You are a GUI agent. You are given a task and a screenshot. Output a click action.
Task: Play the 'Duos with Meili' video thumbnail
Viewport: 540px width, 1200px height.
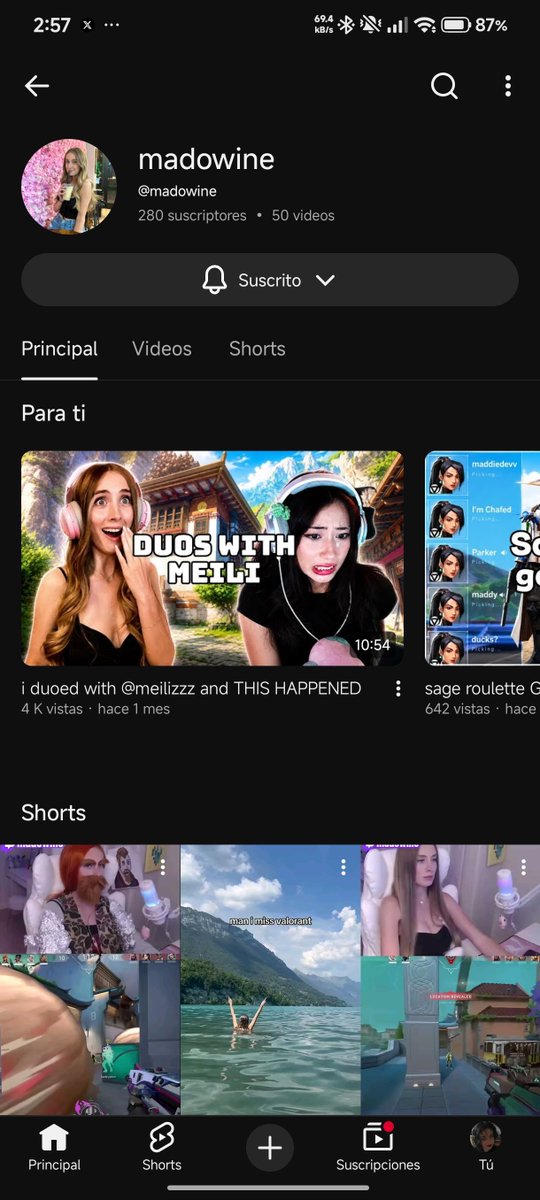213,558
